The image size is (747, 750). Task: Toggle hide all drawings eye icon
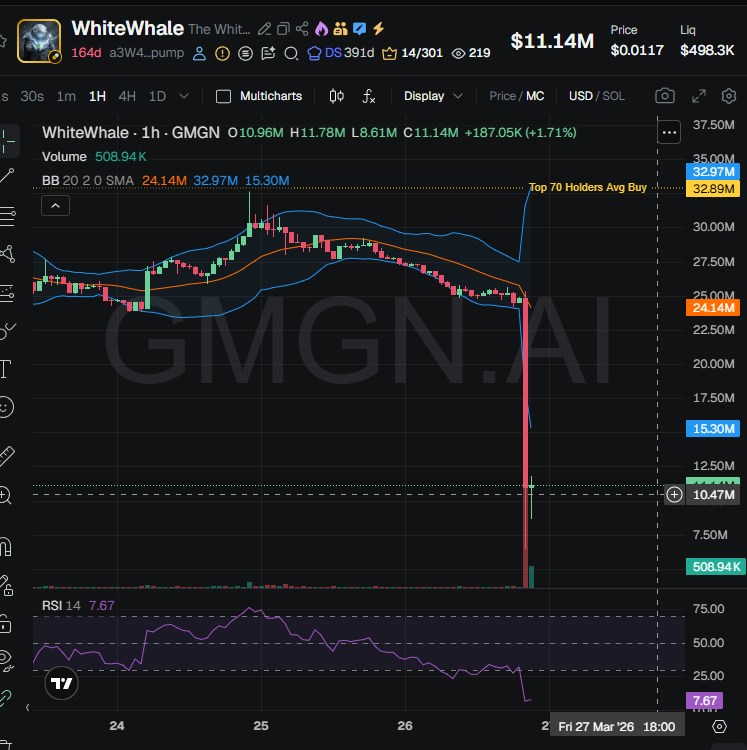click(x=7, y=660)
